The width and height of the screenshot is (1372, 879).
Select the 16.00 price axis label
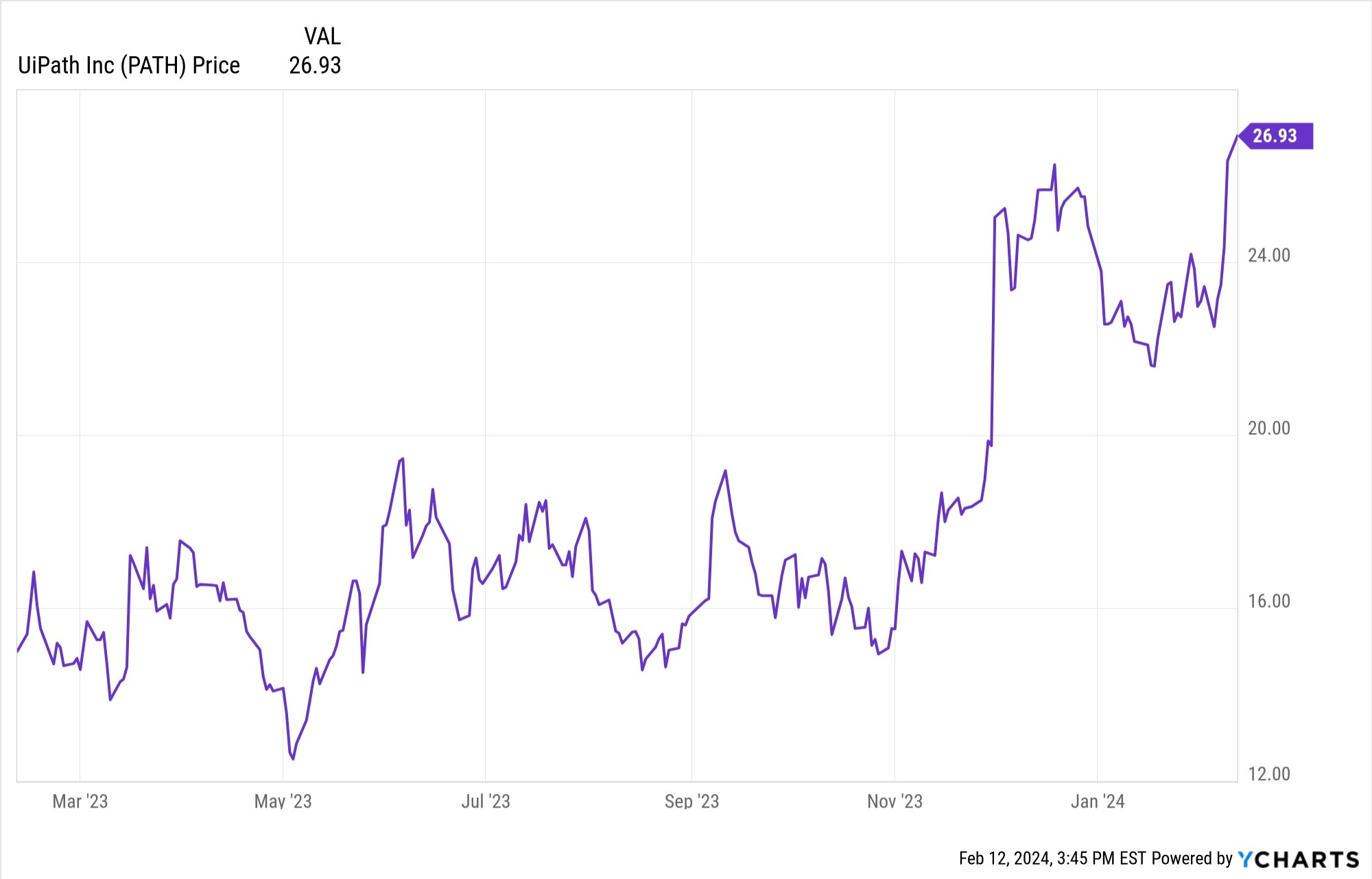click(x=1268, y=601)
